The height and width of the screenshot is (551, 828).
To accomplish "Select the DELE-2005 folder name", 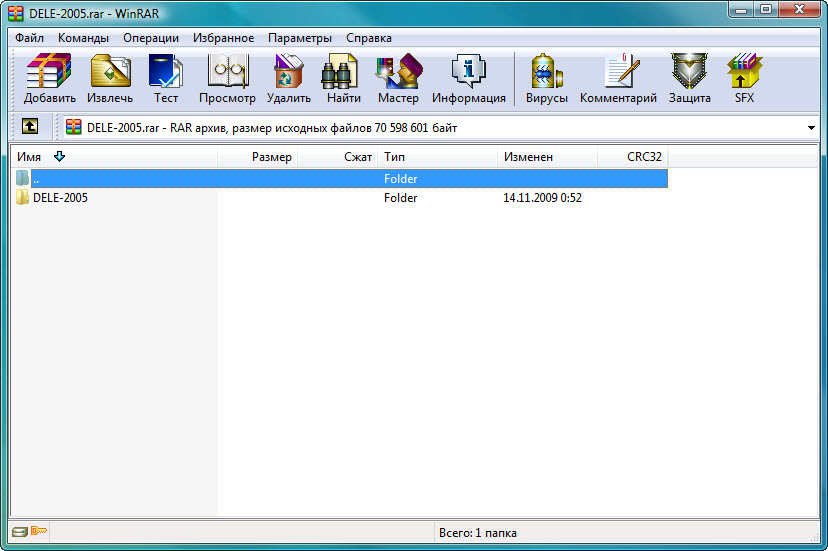I will point(60,198).
